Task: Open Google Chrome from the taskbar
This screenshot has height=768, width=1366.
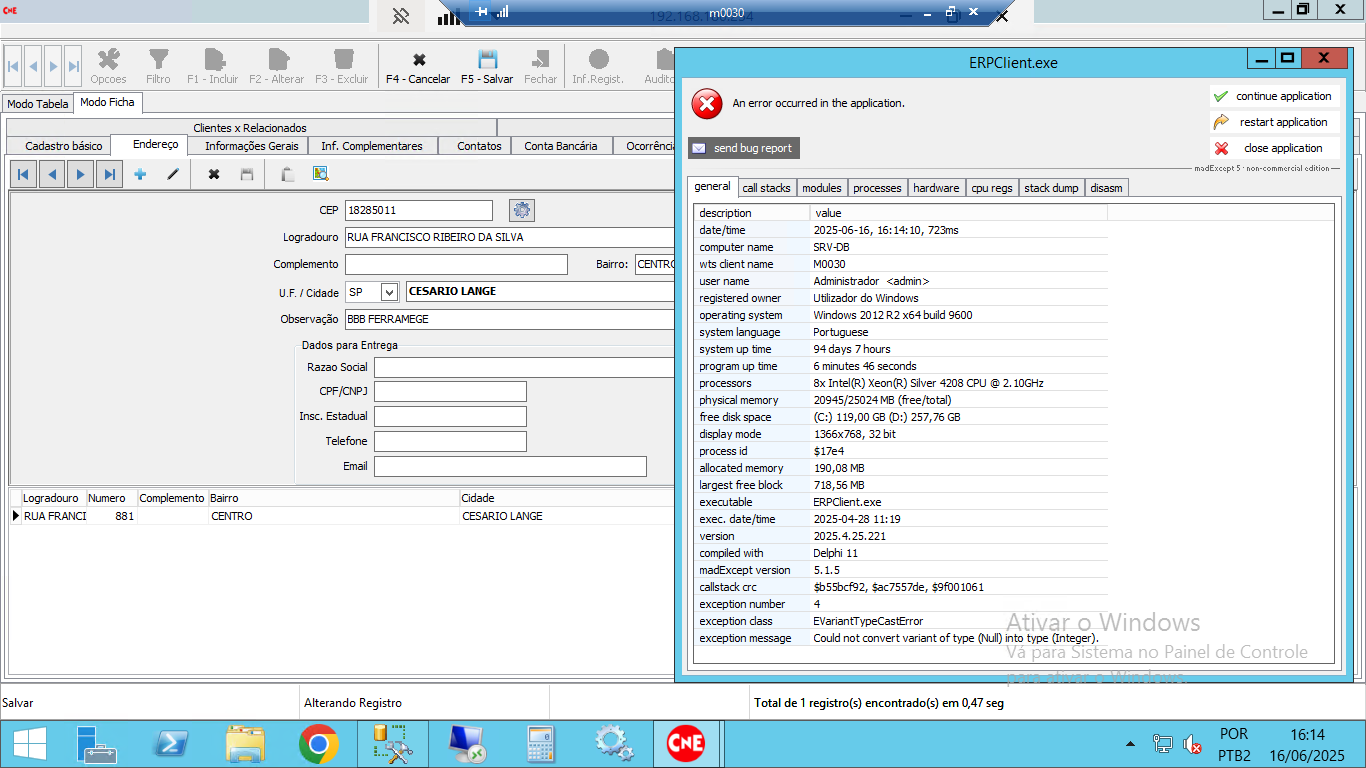Action: click(x=318, y=744)
